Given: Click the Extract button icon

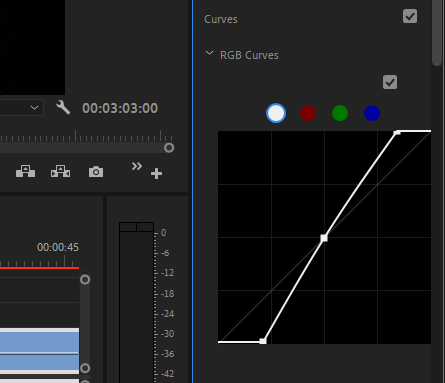Looking at the screenshot, I should pos(60,171).
